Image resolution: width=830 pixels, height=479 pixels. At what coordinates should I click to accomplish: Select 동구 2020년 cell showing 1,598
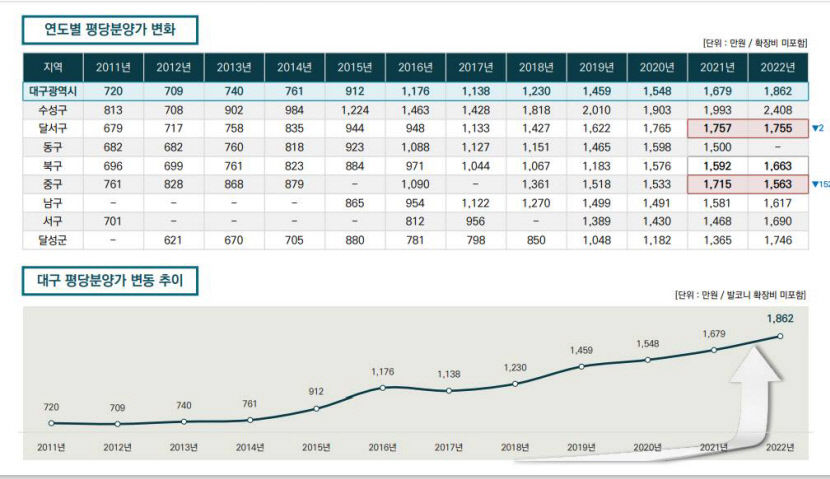click(657, 147)
